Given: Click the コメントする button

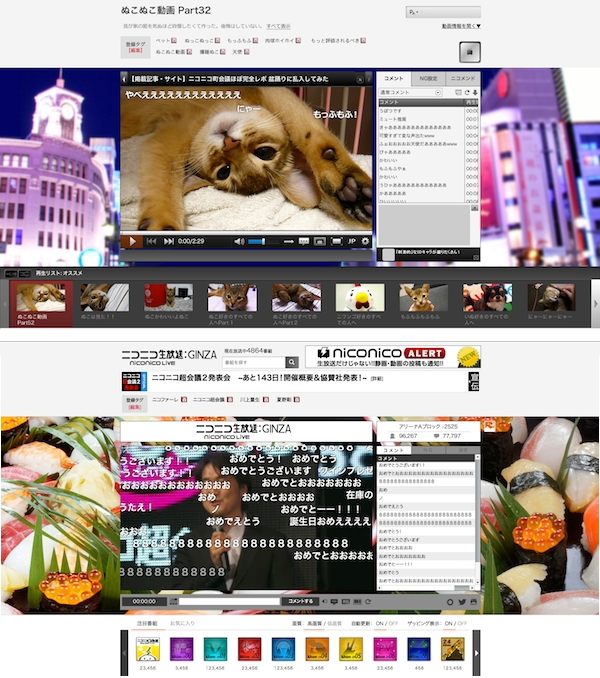Looking at the screenshot, I should [300, 601].
